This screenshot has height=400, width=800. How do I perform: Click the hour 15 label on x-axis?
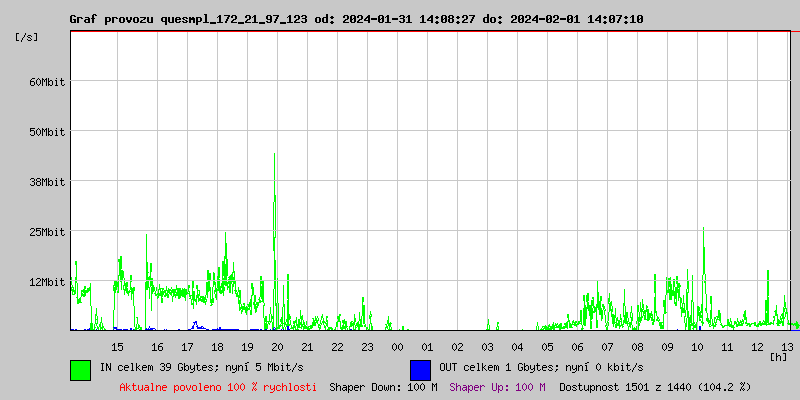(x=117, y=347)
